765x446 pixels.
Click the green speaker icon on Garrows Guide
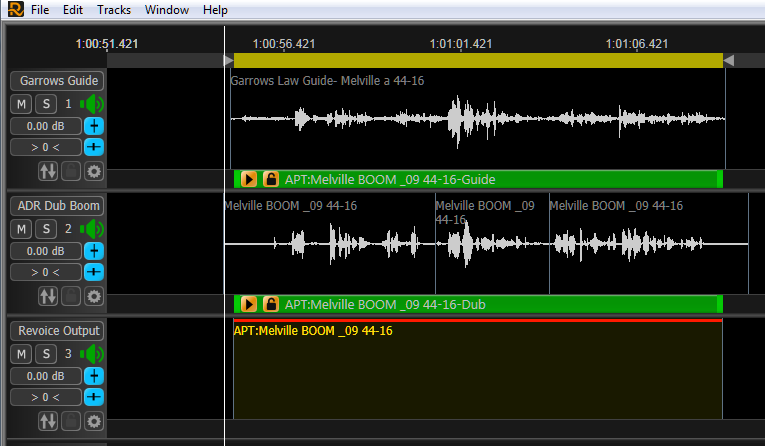click(x=93, y=104)
